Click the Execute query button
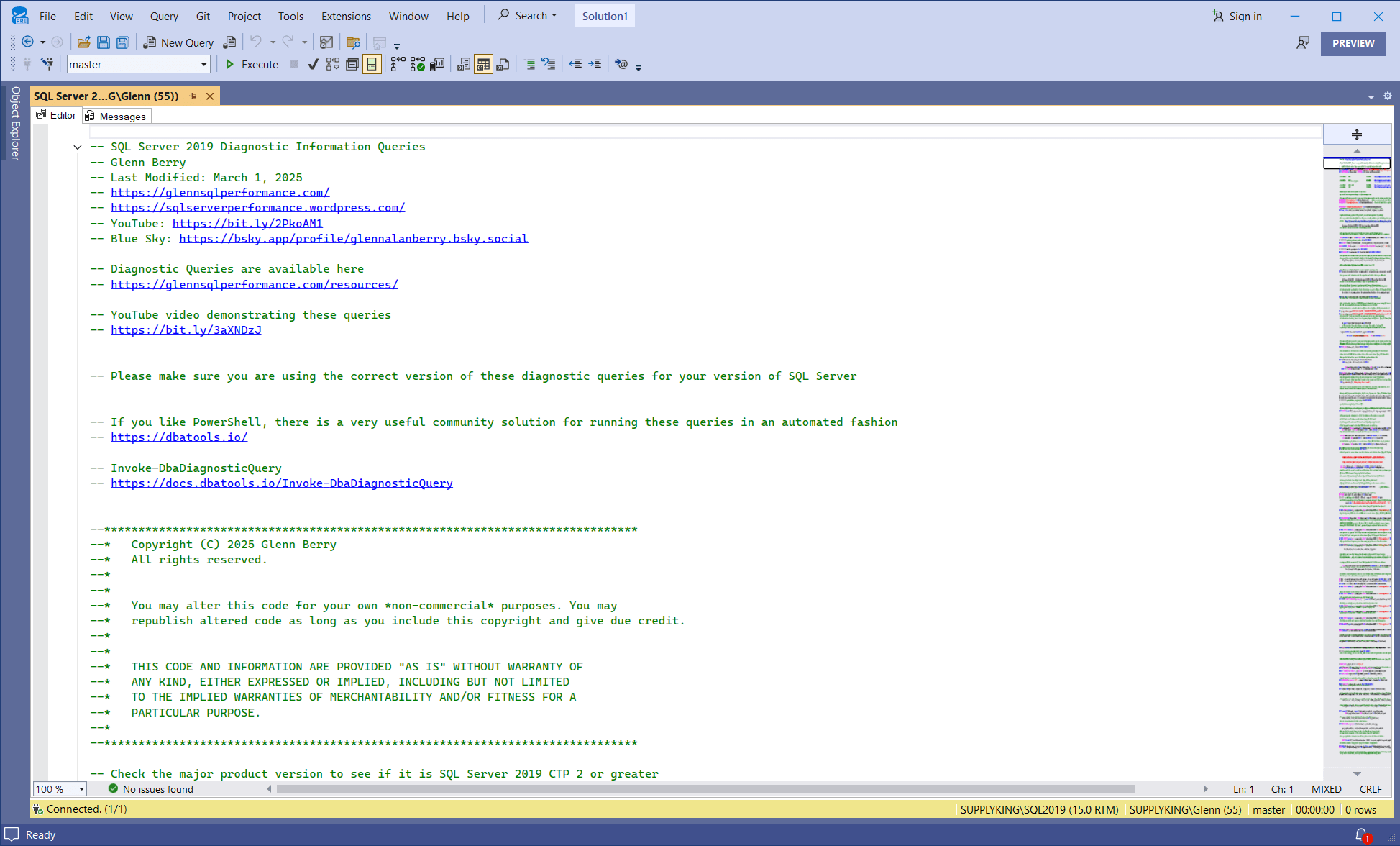This screenshot has height=846, width=1400. point(252,65)
